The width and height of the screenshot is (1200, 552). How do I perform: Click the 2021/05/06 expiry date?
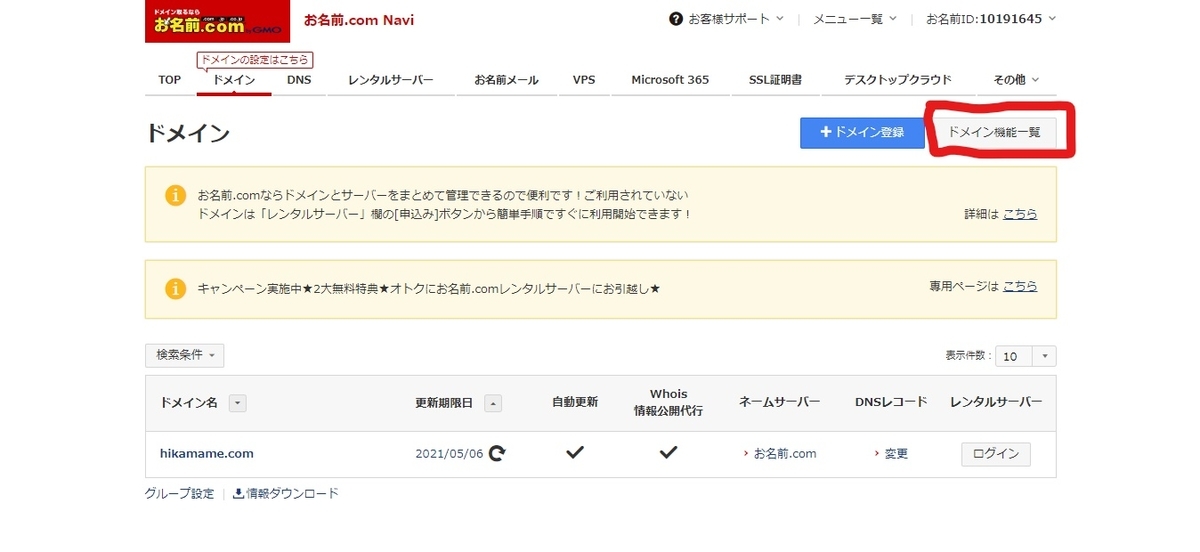coord(449,453)
